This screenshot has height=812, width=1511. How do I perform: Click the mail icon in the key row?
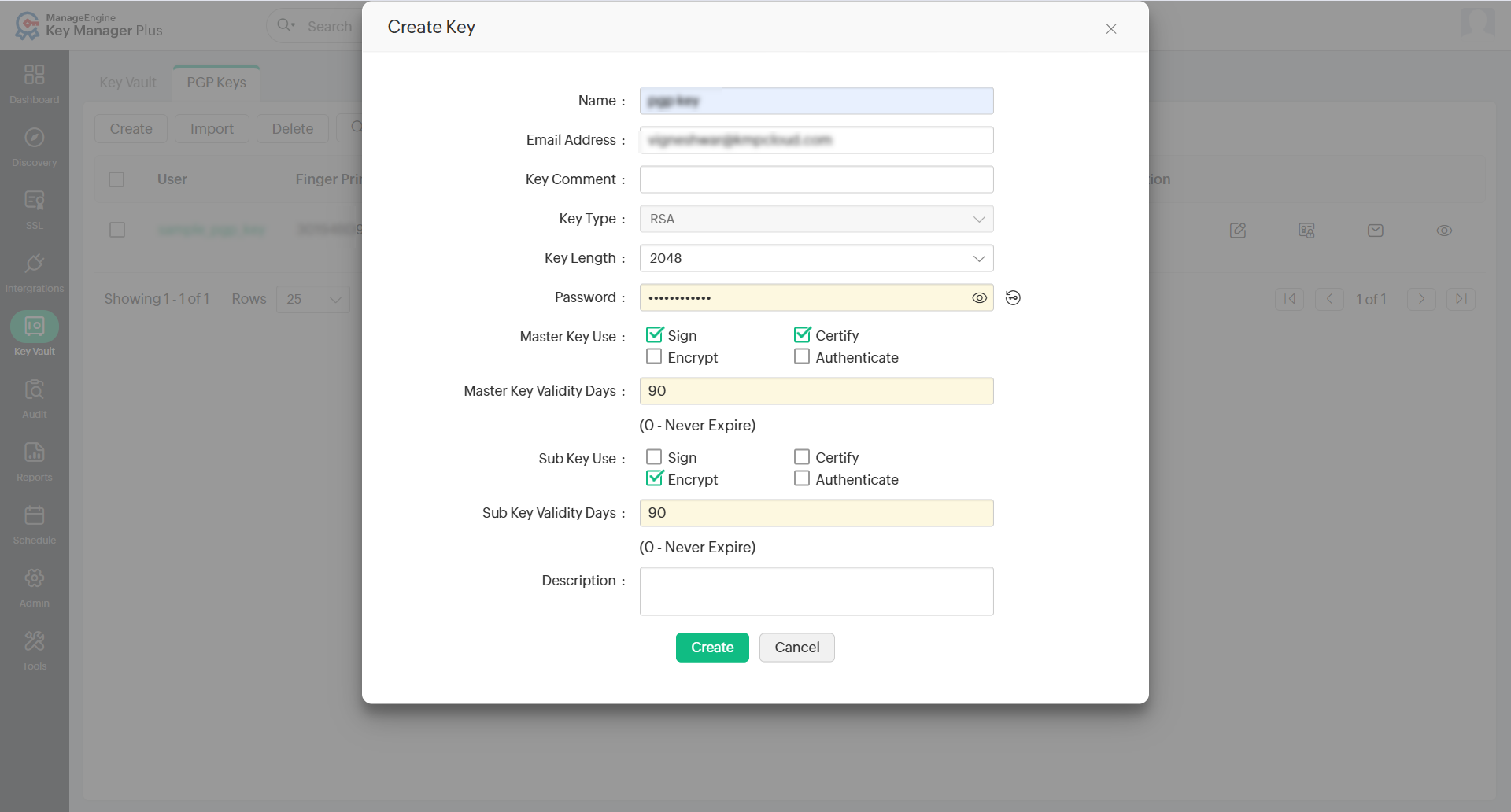pyautogui.click(x=1376, y=231)
